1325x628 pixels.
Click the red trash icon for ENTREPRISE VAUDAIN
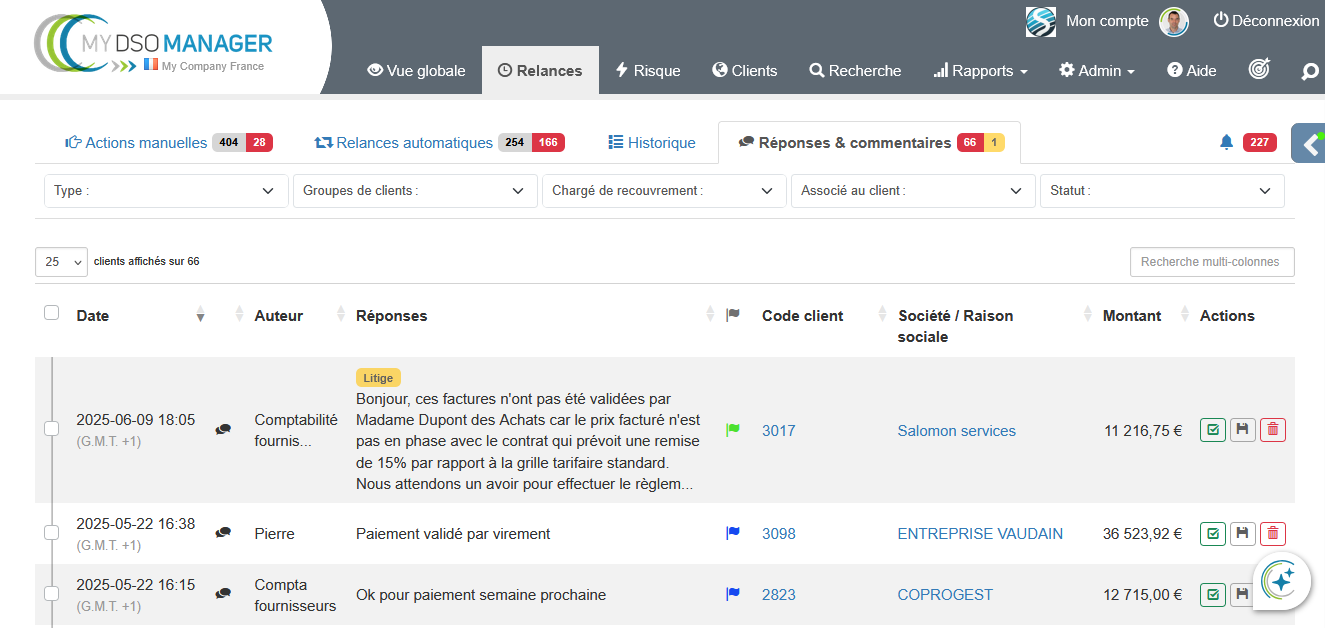pos(1272,534)
